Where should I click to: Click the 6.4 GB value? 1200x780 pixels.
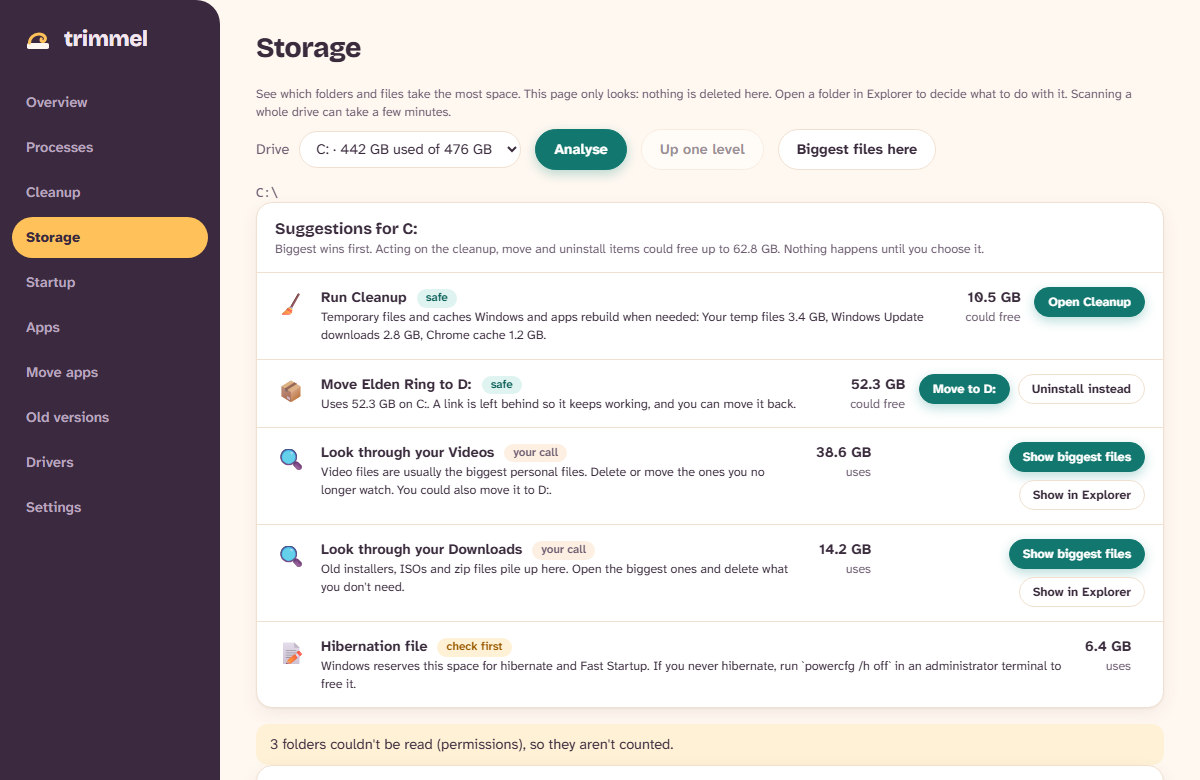1108,646
